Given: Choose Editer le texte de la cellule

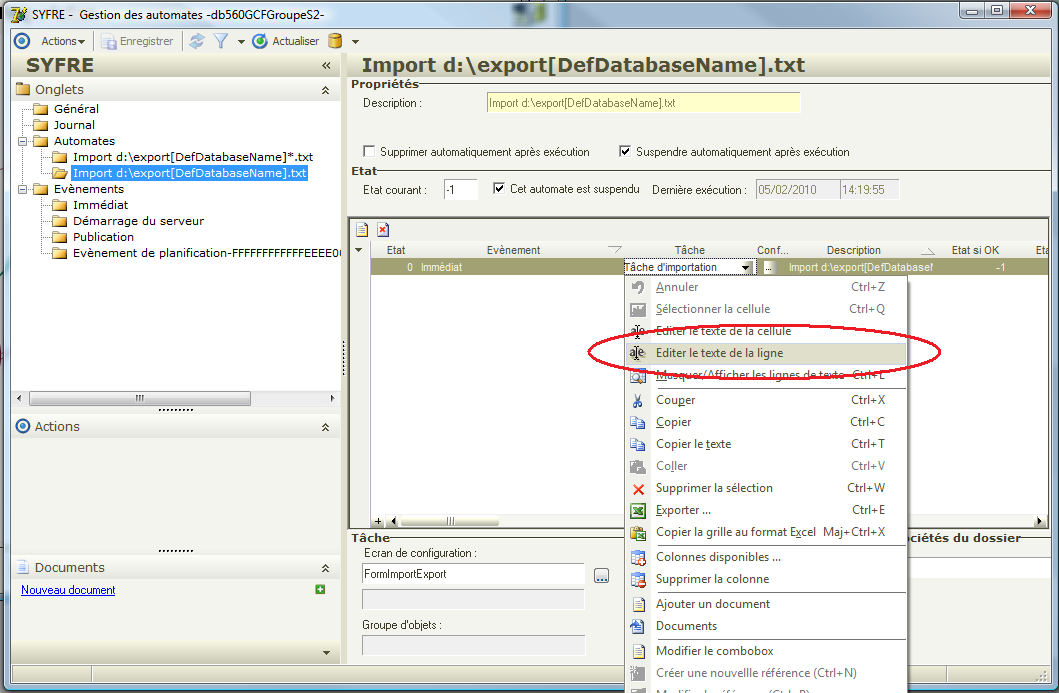Looking at the screenshot, I should [x=766, y=331].
